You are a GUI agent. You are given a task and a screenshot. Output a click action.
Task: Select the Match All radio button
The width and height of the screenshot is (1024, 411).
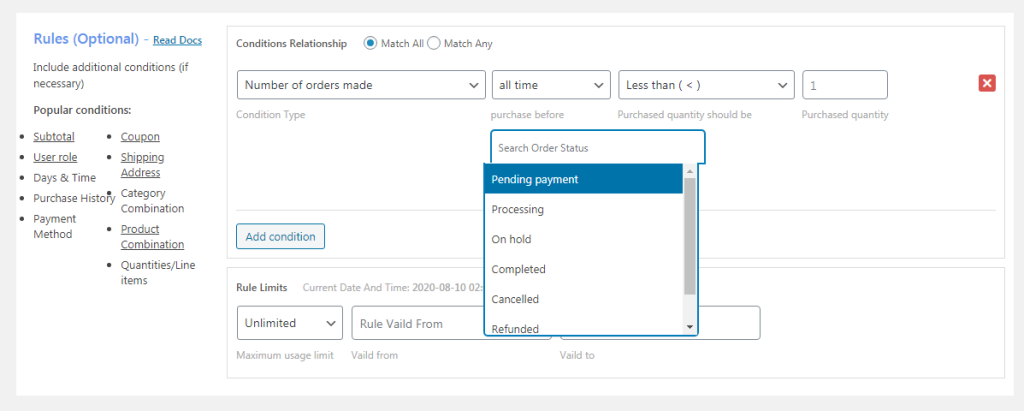[370, 44]
